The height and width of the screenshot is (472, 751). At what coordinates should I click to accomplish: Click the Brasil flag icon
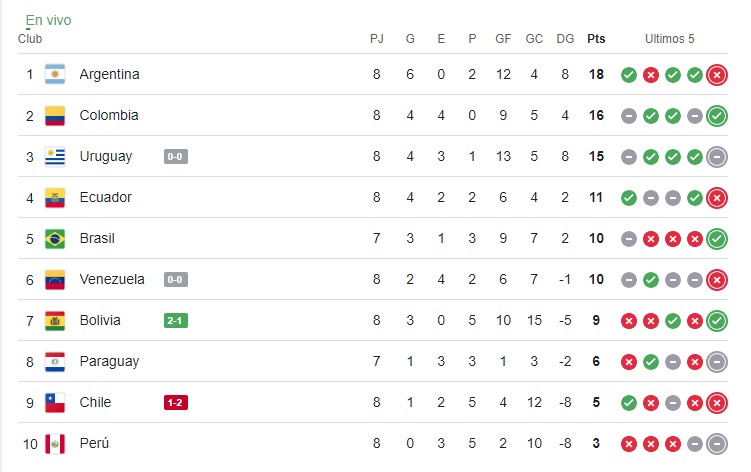(x=55, y=239)
